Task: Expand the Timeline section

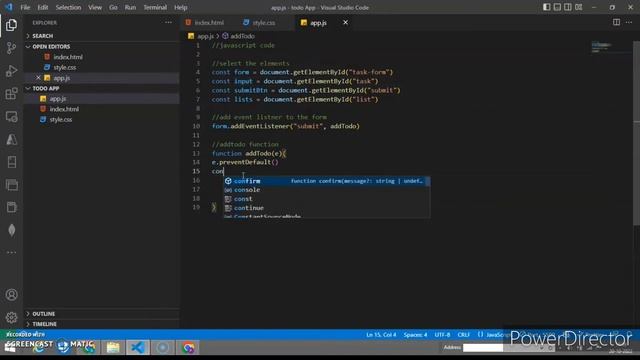Action: [102, 324]
